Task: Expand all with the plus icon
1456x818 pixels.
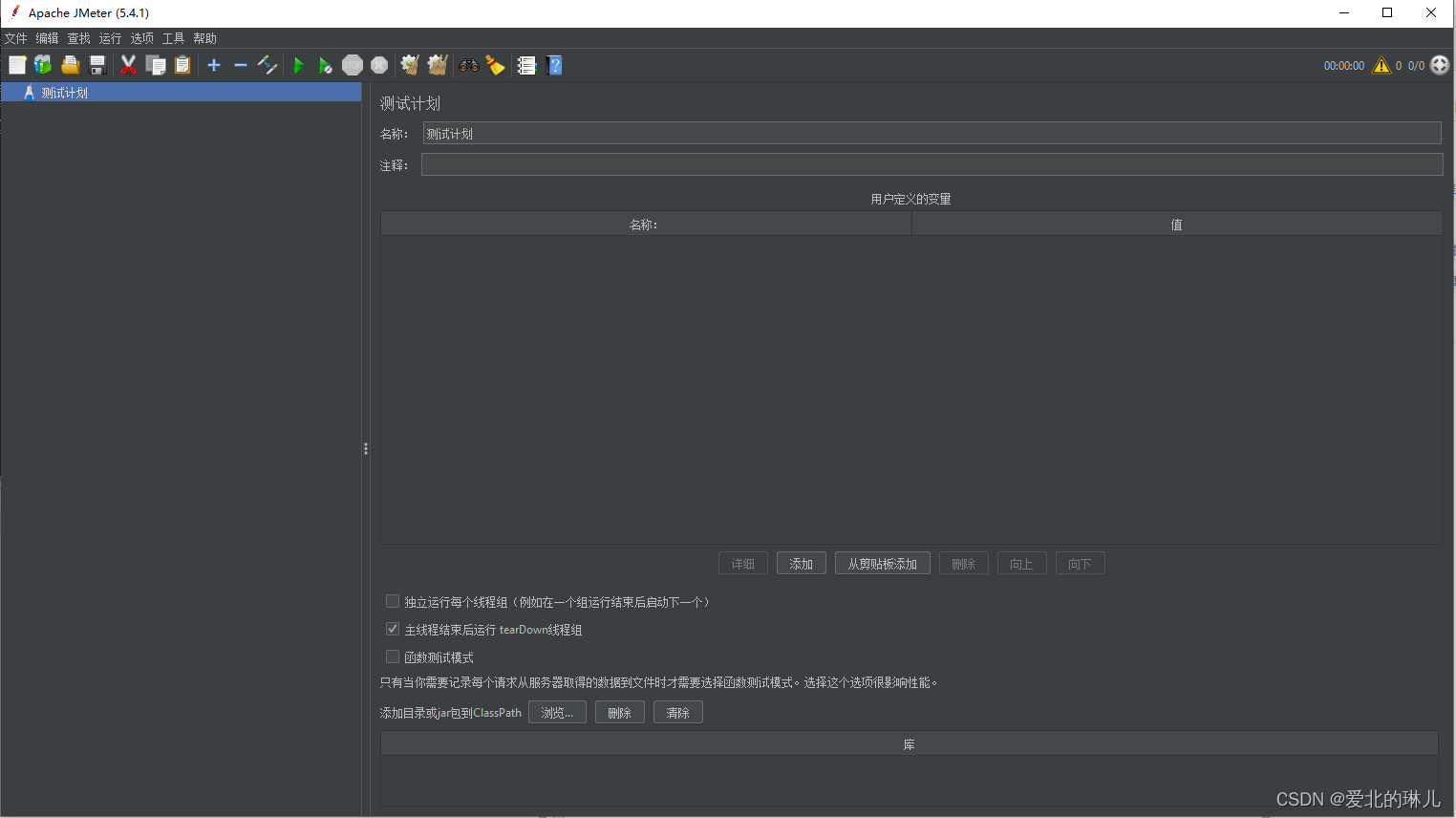Action: point(214,65)
